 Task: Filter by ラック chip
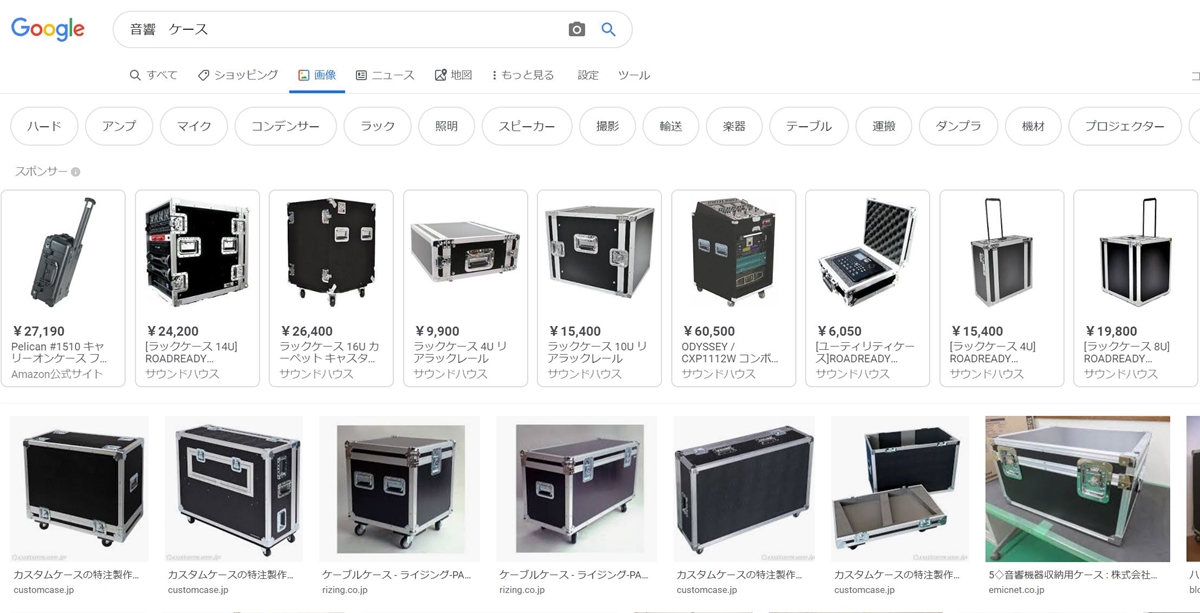378,127
